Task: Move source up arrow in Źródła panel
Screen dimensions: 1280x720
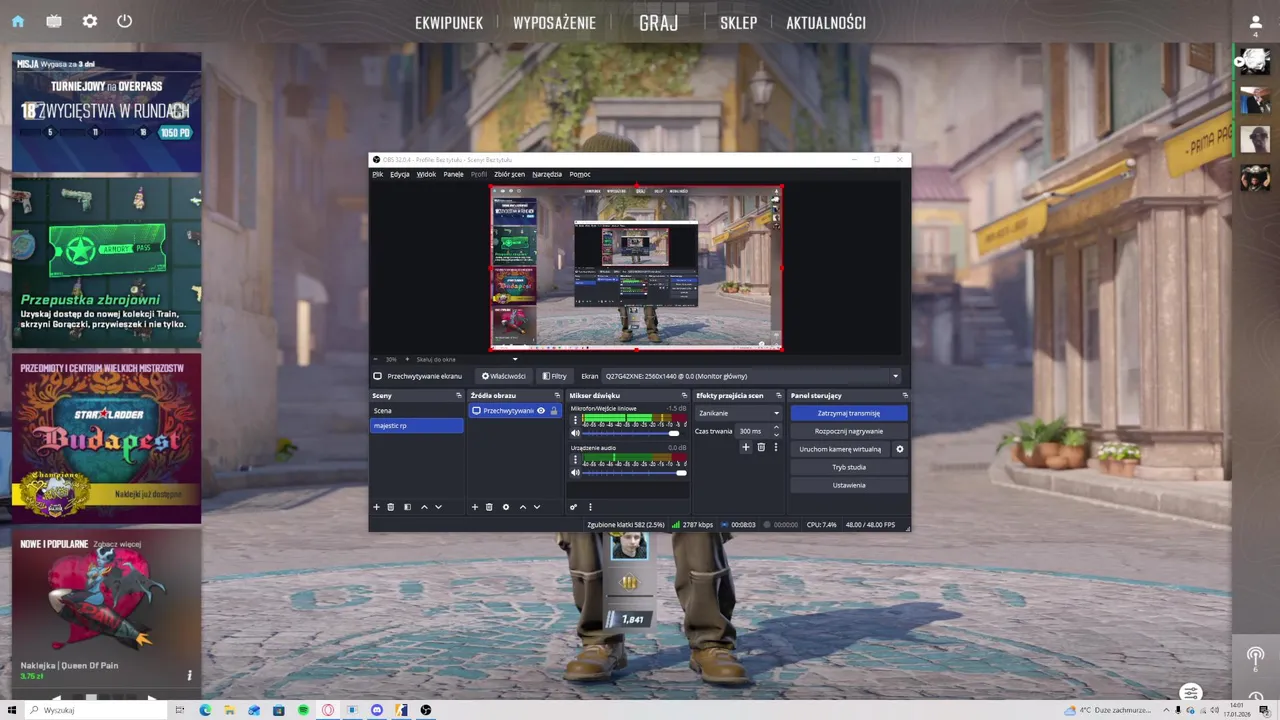Action: point(522,507)
